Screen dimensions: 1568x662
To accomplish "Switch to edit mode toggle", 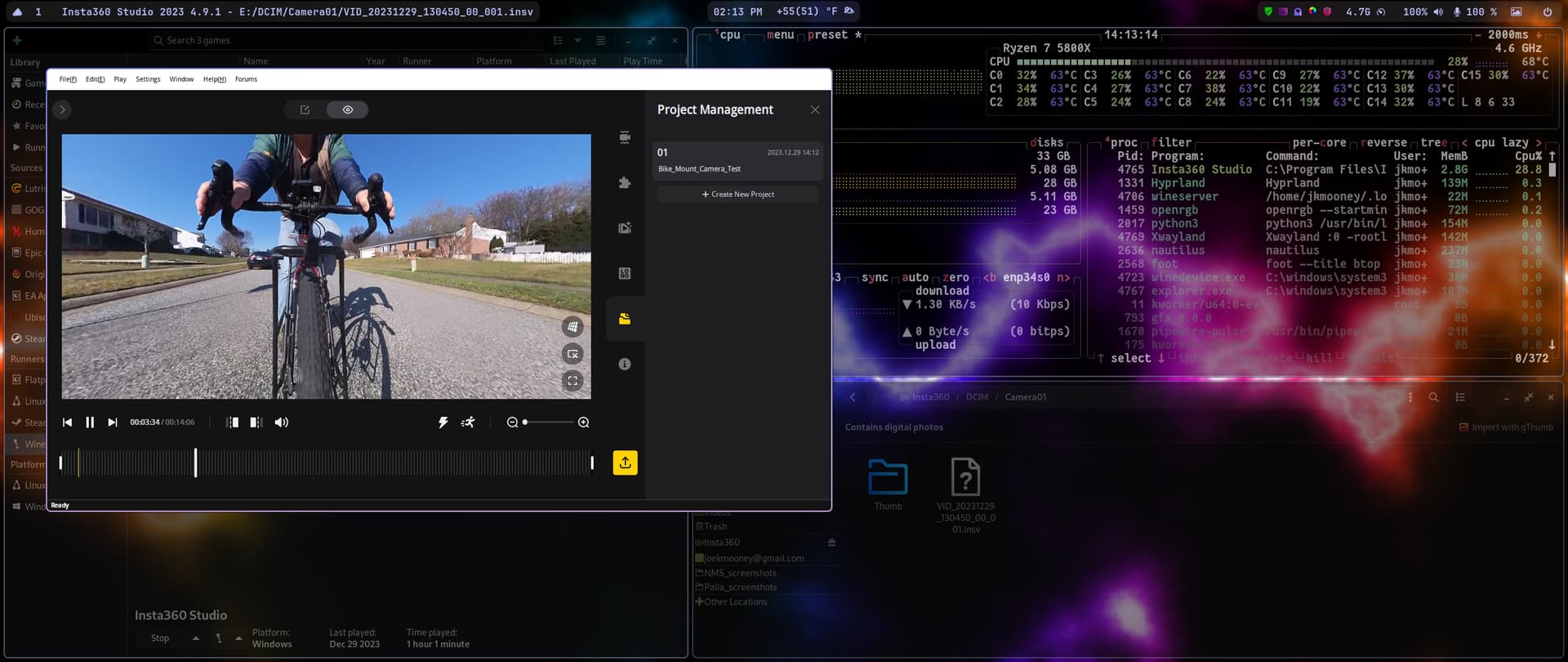I will coord(305,110).
